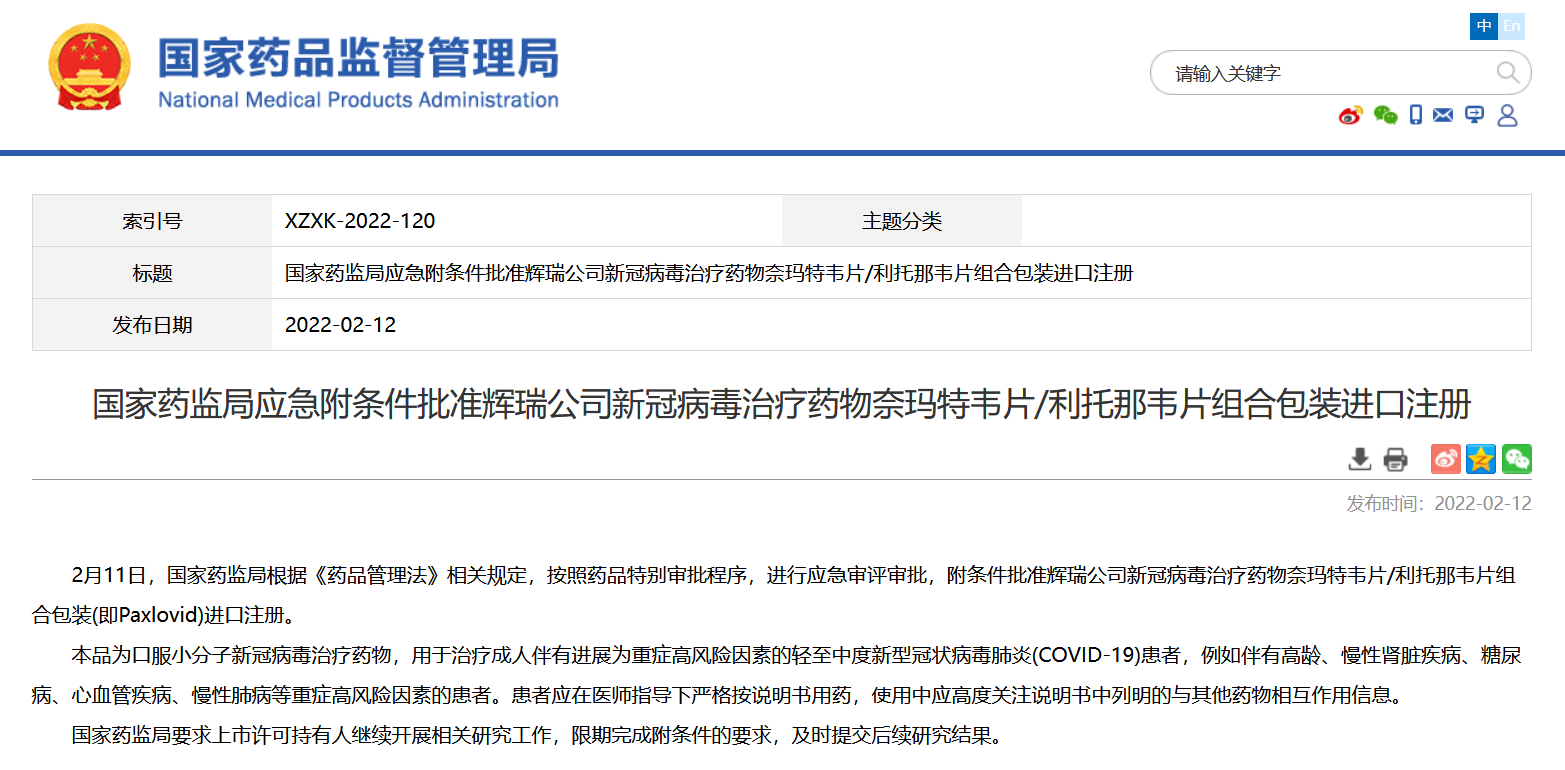1565x770 pixels.
Task: Open the mobile phone icon in header
Action: coord(1416,115)
